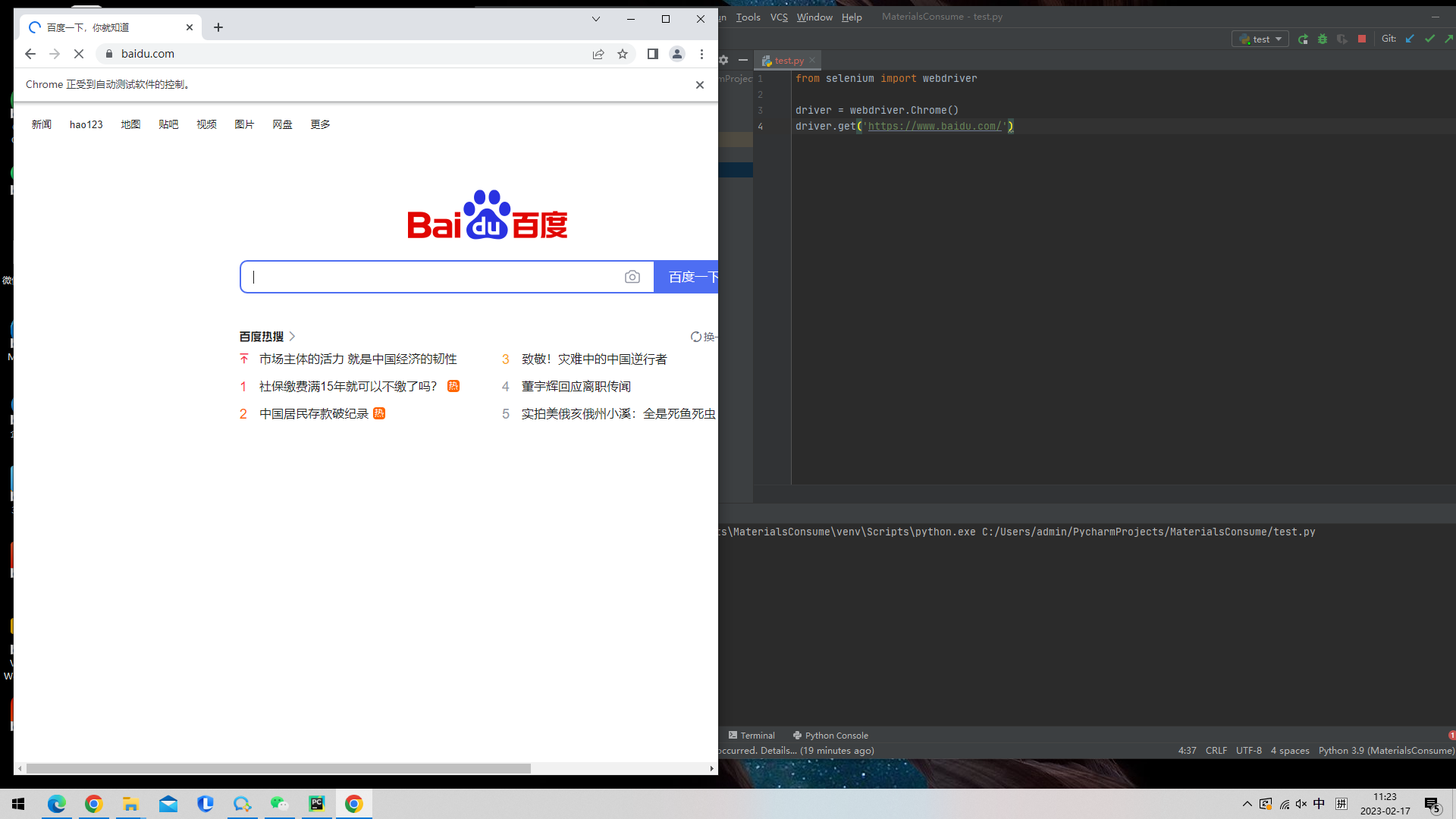Click the green Debug bug icon
The width and height of the screenshot is (1456, 819).
1323,39
